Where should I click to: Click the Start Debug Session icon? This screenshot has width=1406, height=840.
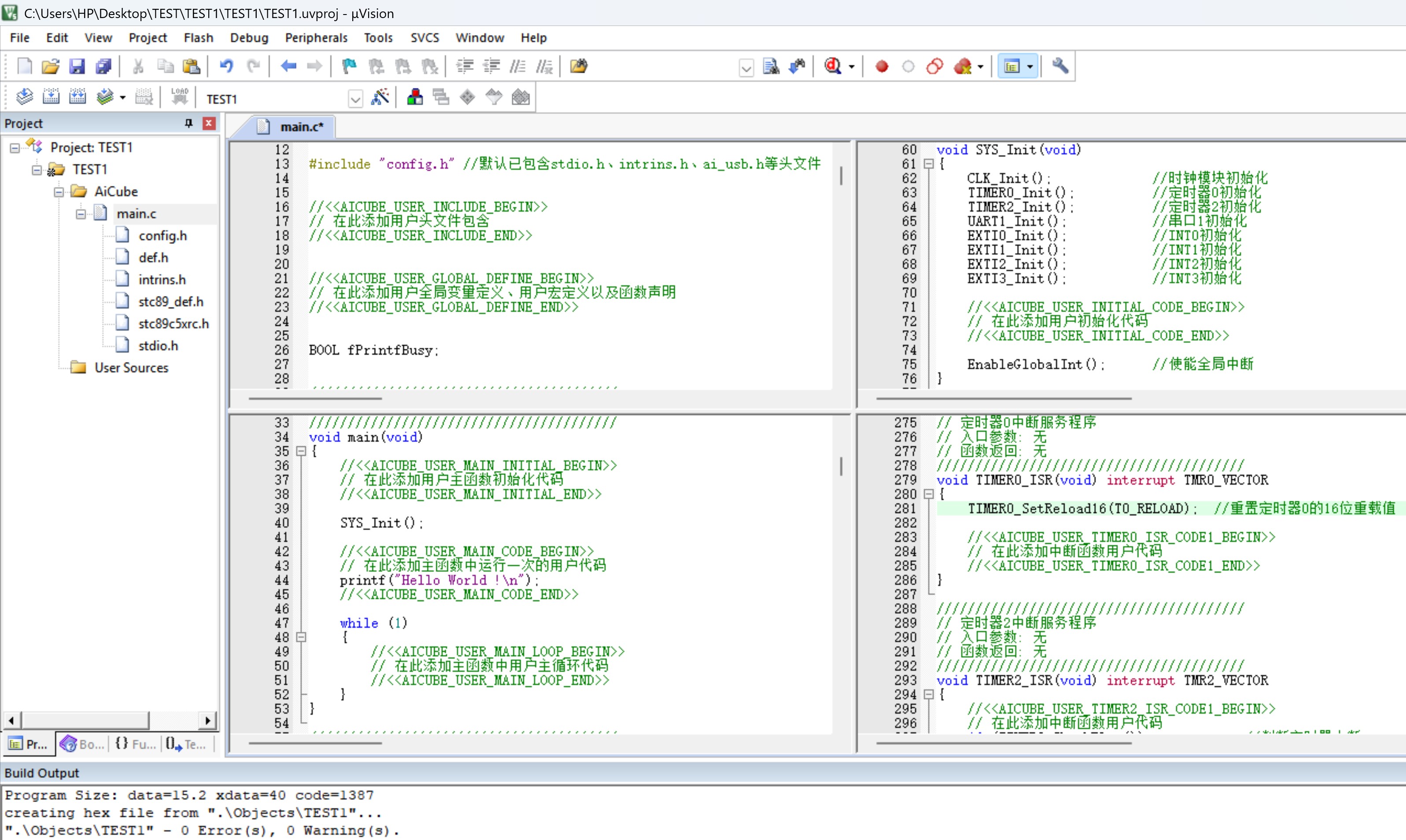pos(833,67)
